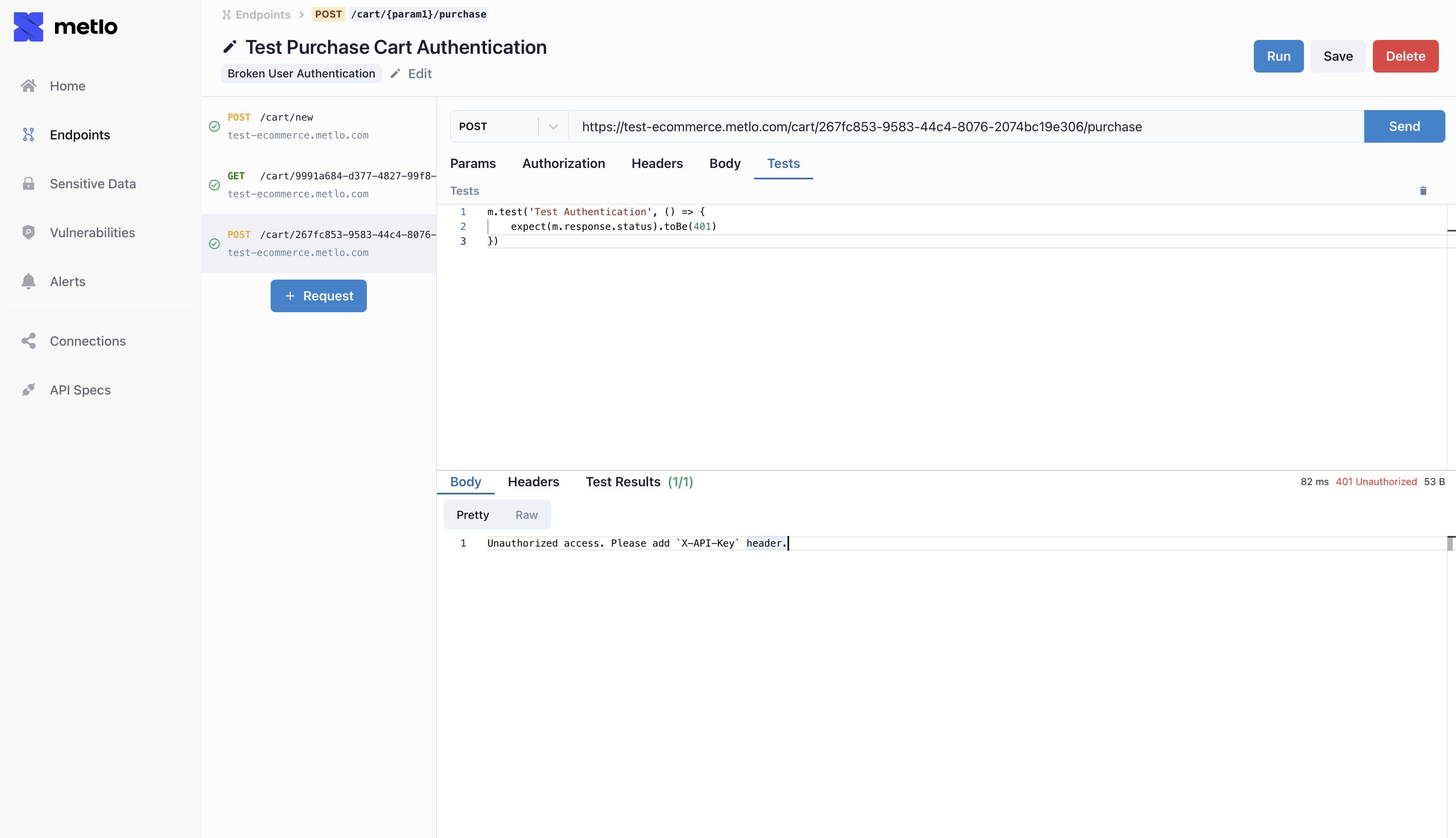The width and height of the screenshot is (1456, 838).
Task: Open the Authorization tab
Action: (563, 163)
